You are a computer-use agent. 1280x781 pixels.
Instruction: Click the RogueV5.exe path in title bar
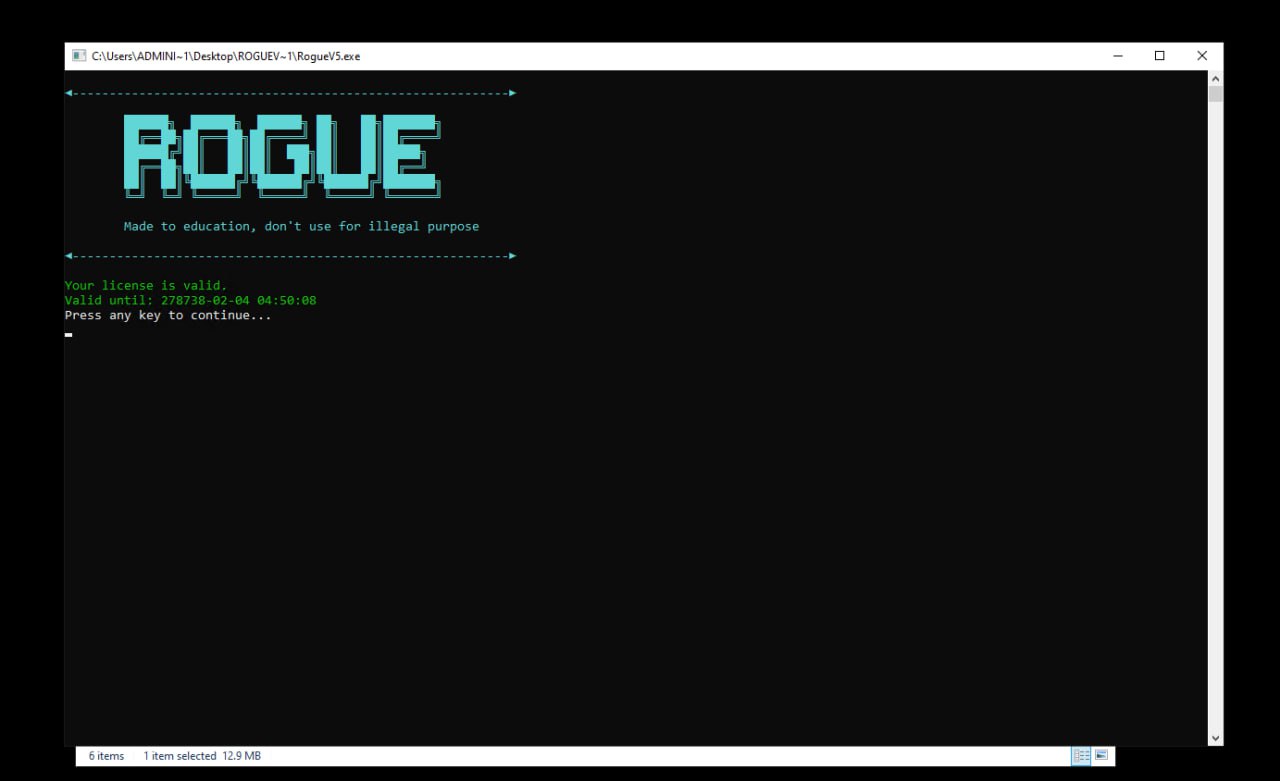pos(226,56)
